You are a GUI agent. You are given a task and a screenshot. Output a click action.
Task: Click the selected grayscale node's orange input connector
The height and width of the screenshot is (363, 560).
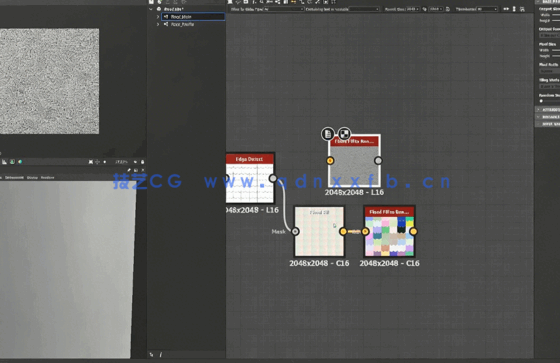tap(330, 161)
